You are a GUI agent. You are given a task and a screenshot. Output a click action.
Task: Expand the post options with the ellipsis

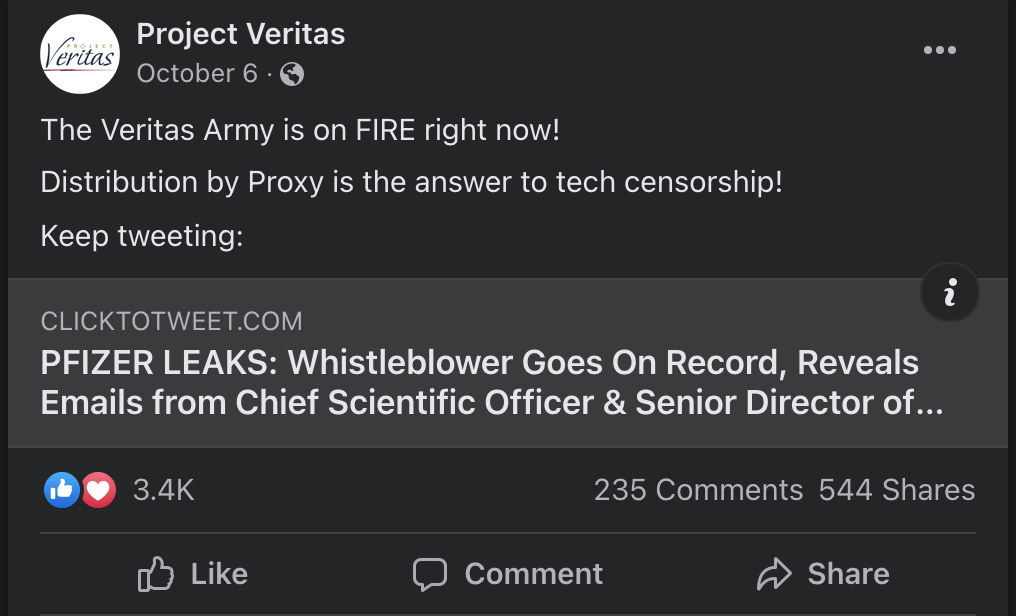pos(940,49)
